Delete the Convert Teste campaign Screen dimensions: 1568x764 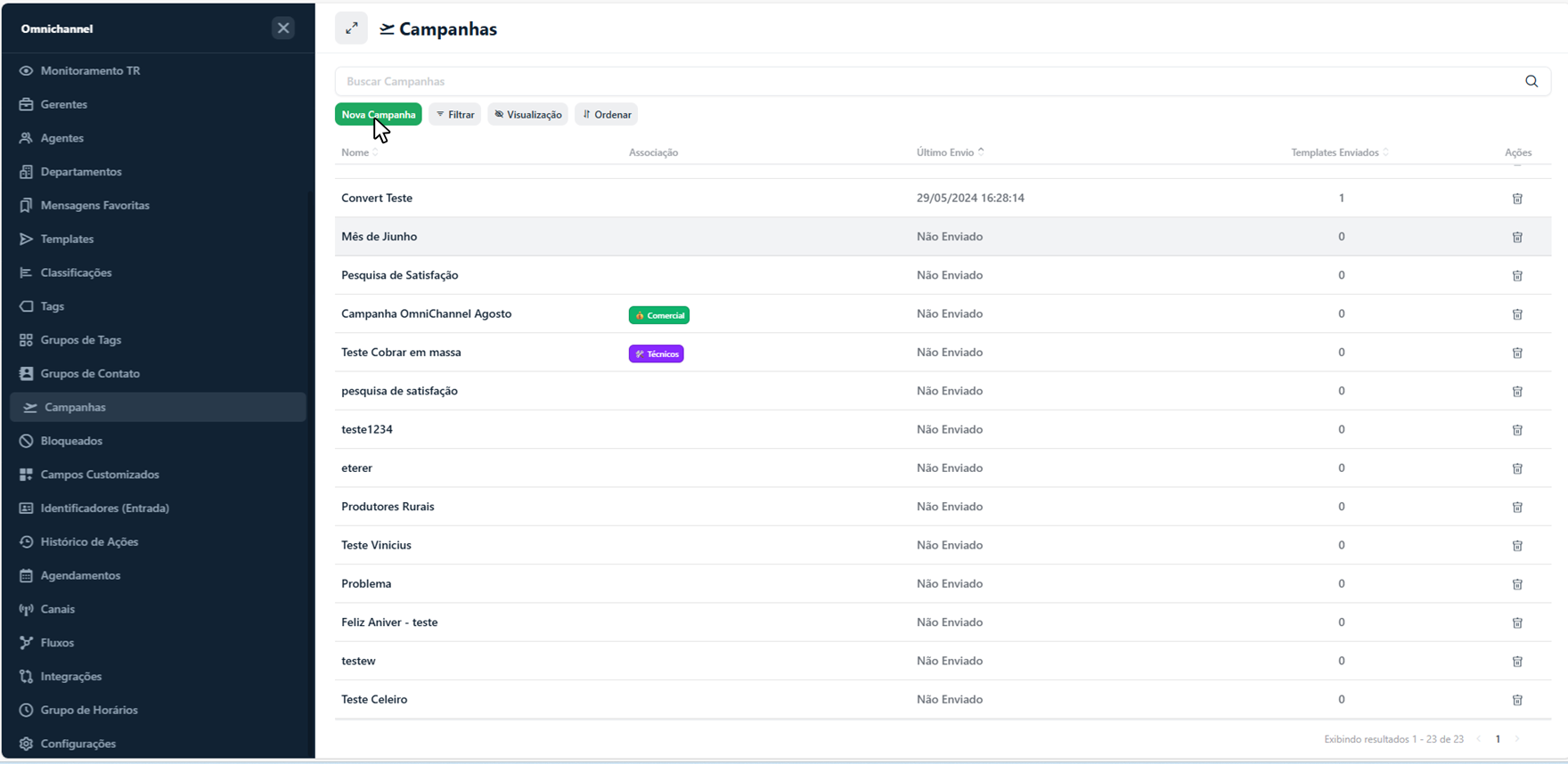coord(1517,199)
